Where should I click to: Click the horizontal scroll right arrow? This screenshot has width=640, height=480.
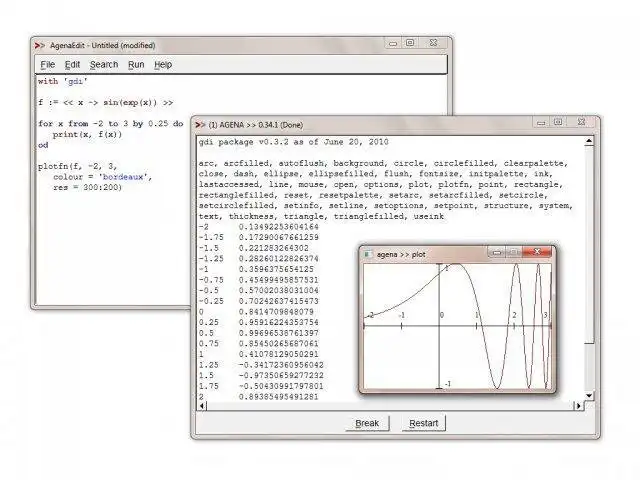(x=578, y=406)
